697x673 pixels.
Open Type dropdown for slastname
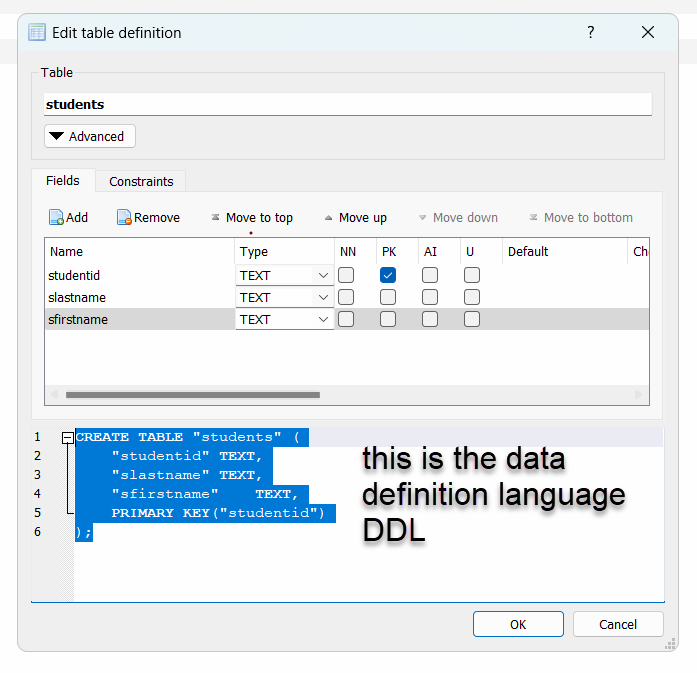[284, 297]
